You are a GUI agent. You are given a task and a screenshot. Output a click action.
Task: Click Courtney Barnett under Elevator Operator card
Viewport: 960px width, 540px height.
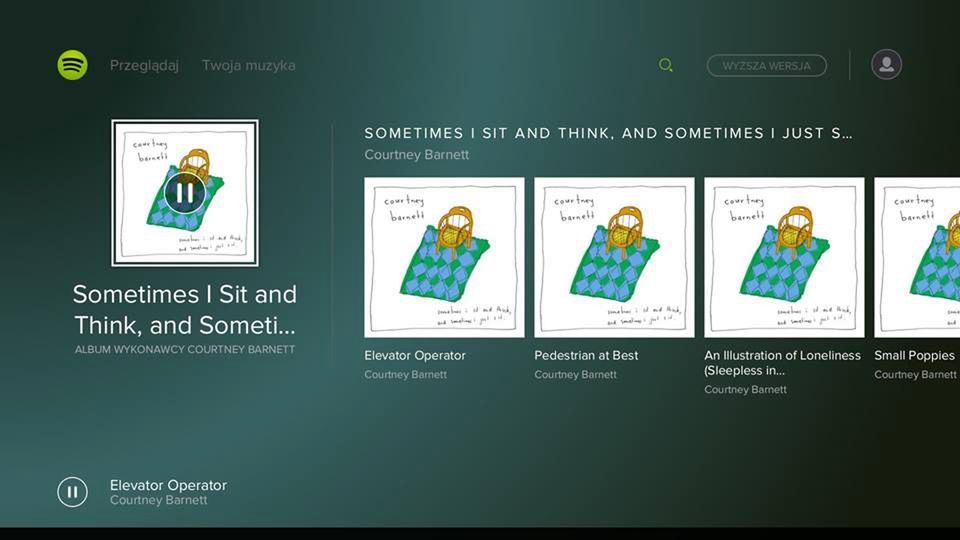click(405, 375)
